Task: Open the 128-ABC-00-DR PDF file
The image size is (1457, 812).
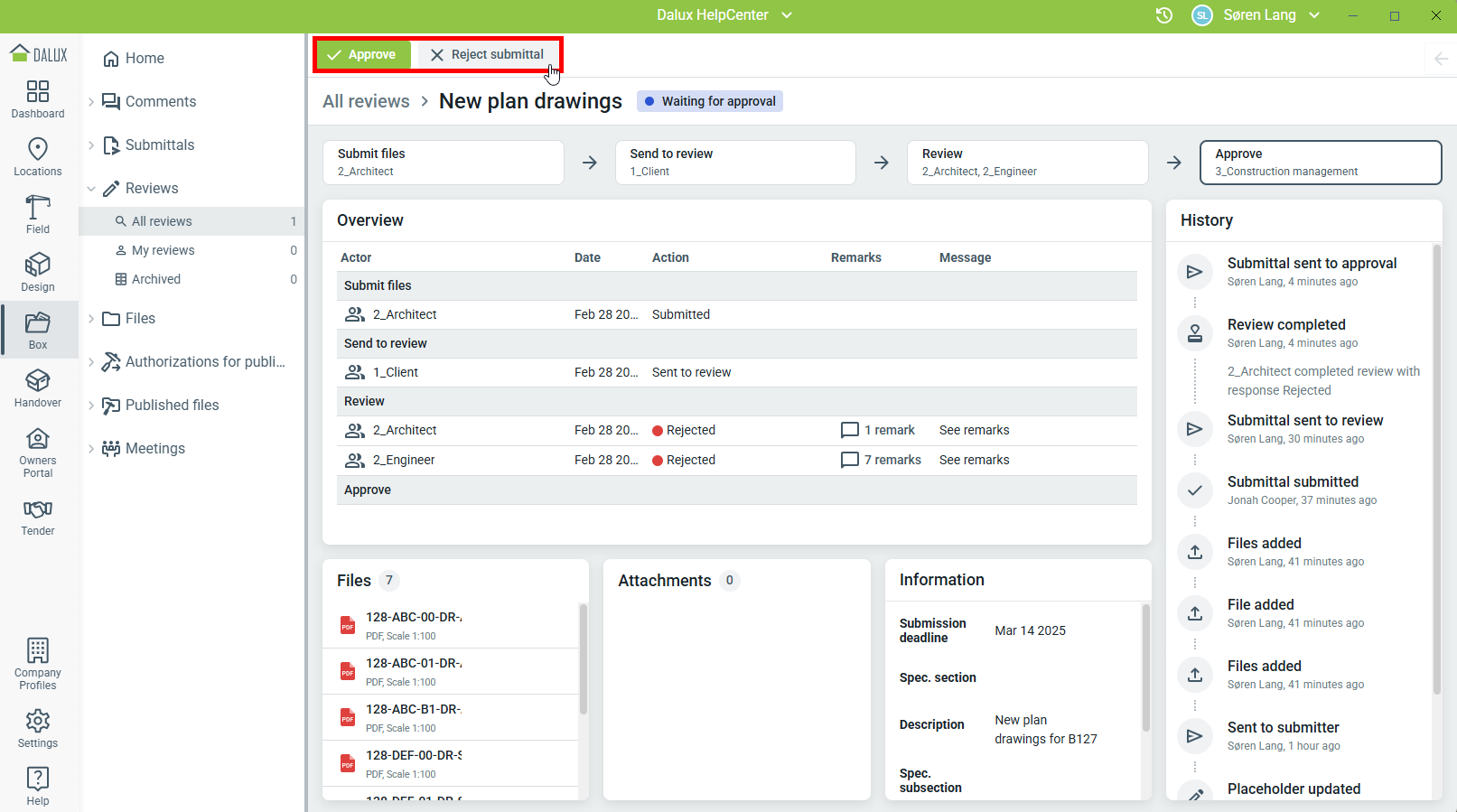Action: click(x=413, y=625)
